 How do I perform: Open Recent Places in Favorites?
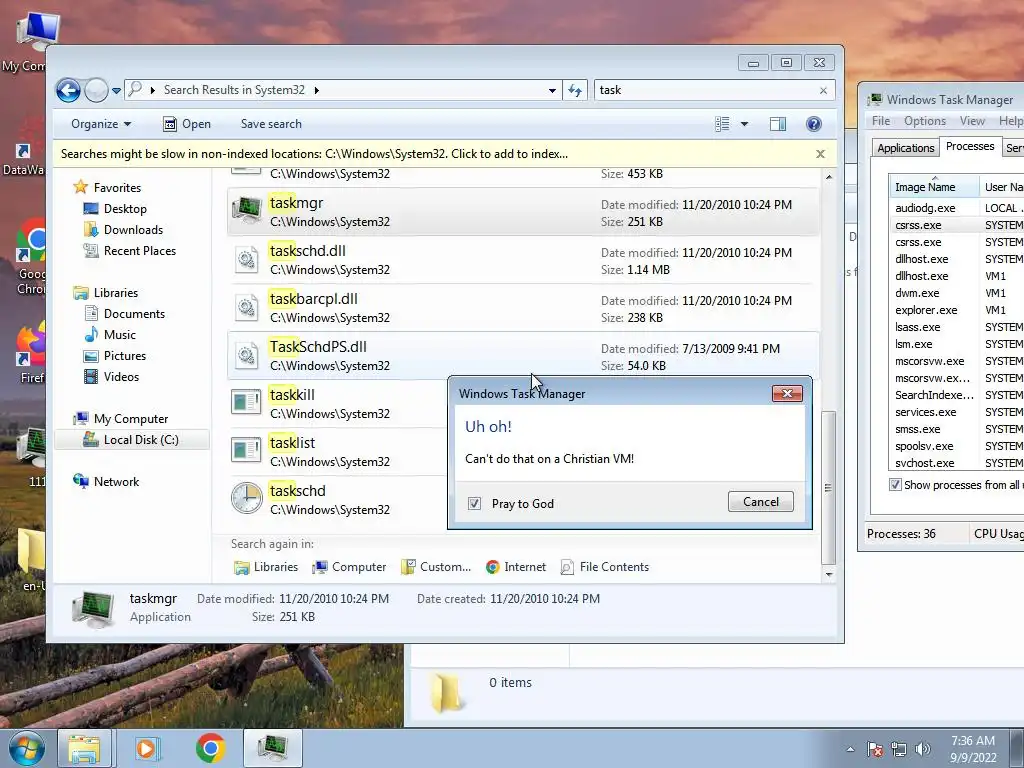129,251
